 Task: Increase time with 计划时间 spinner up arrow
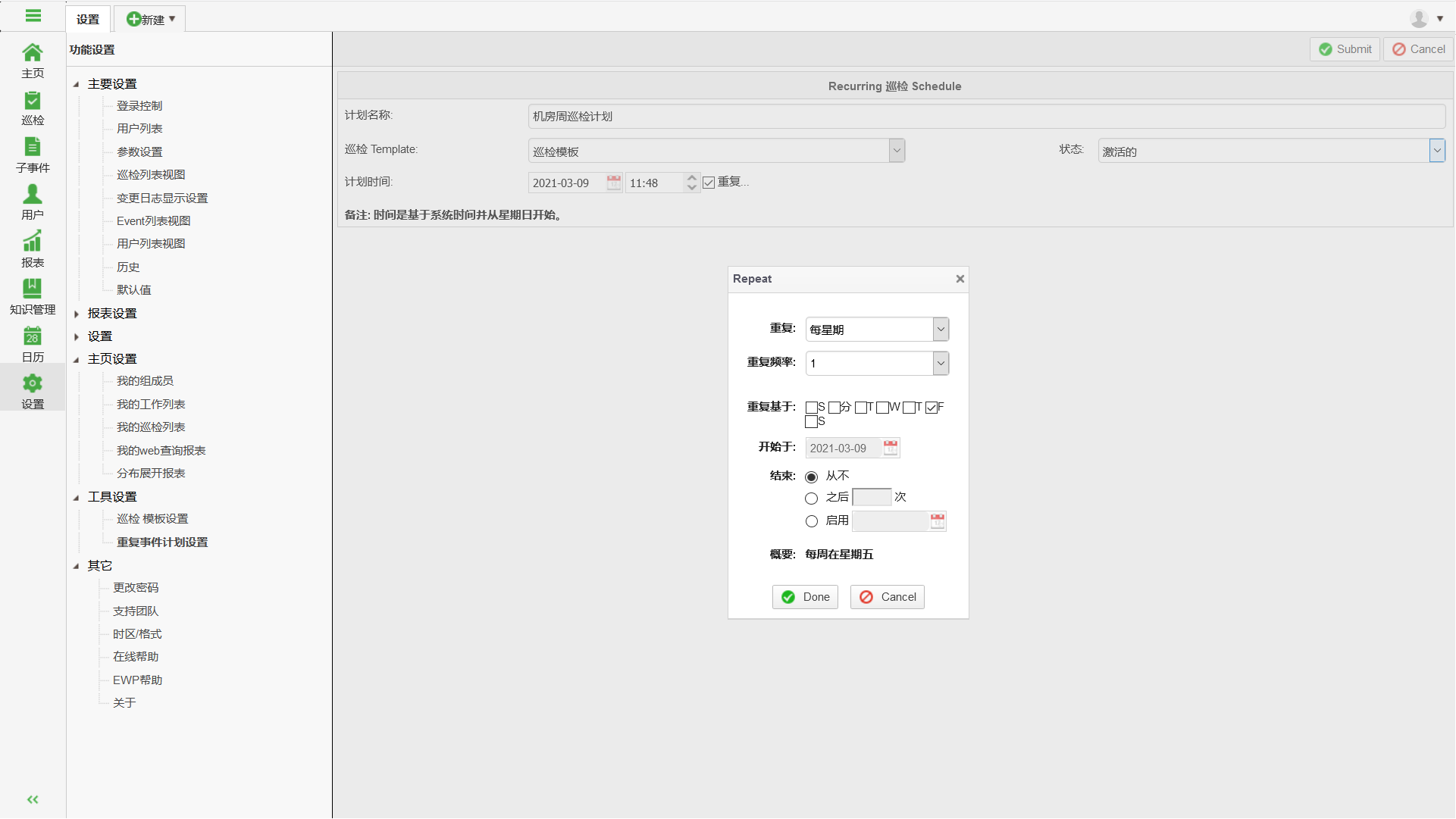pos(691,178)
